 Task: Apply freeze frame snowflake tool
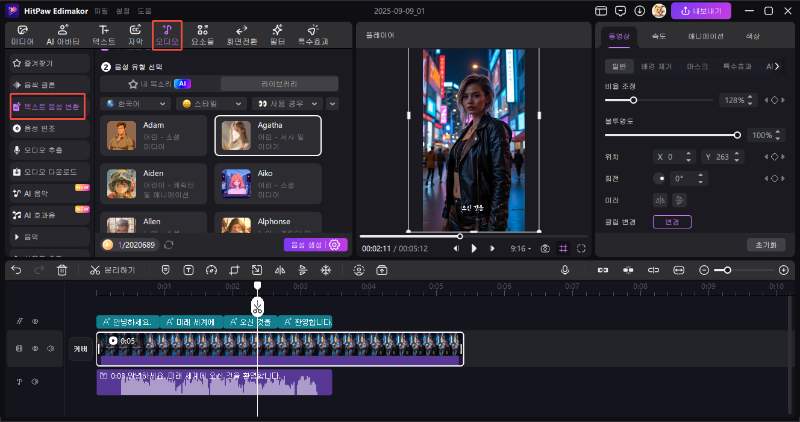tap(326, 270)
